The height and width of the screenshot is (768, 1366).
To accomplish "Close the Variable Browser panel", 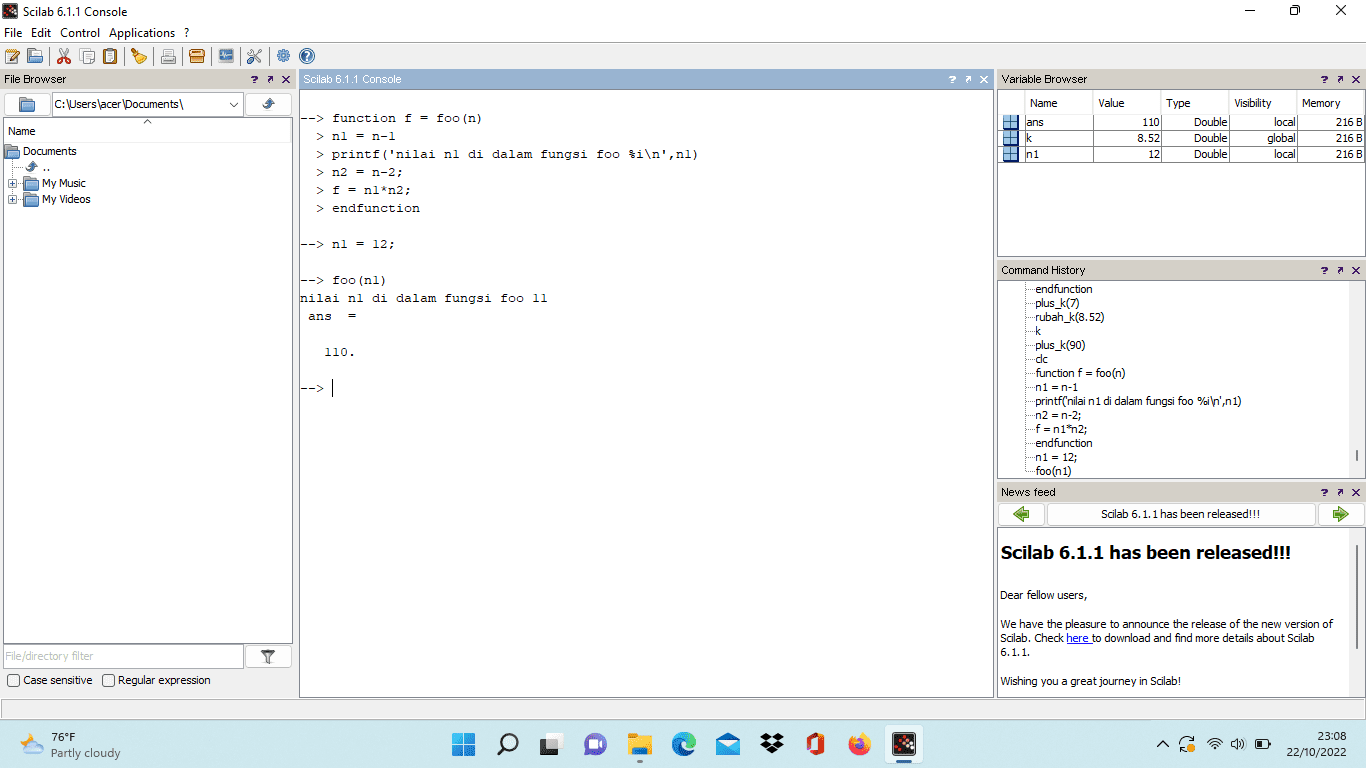I will (x=1356, y=79).
